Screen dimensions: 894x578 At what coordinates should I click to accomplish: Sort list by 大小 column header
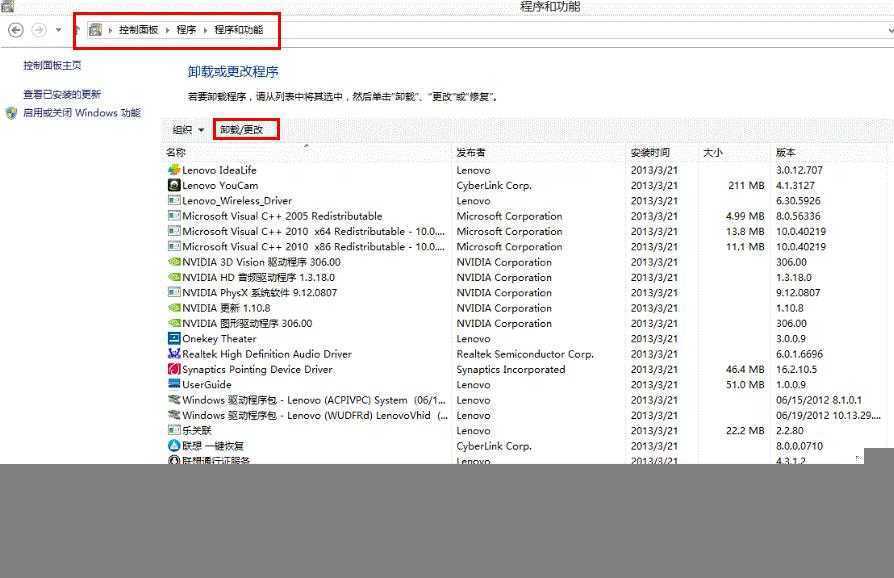tap(713, 152)
